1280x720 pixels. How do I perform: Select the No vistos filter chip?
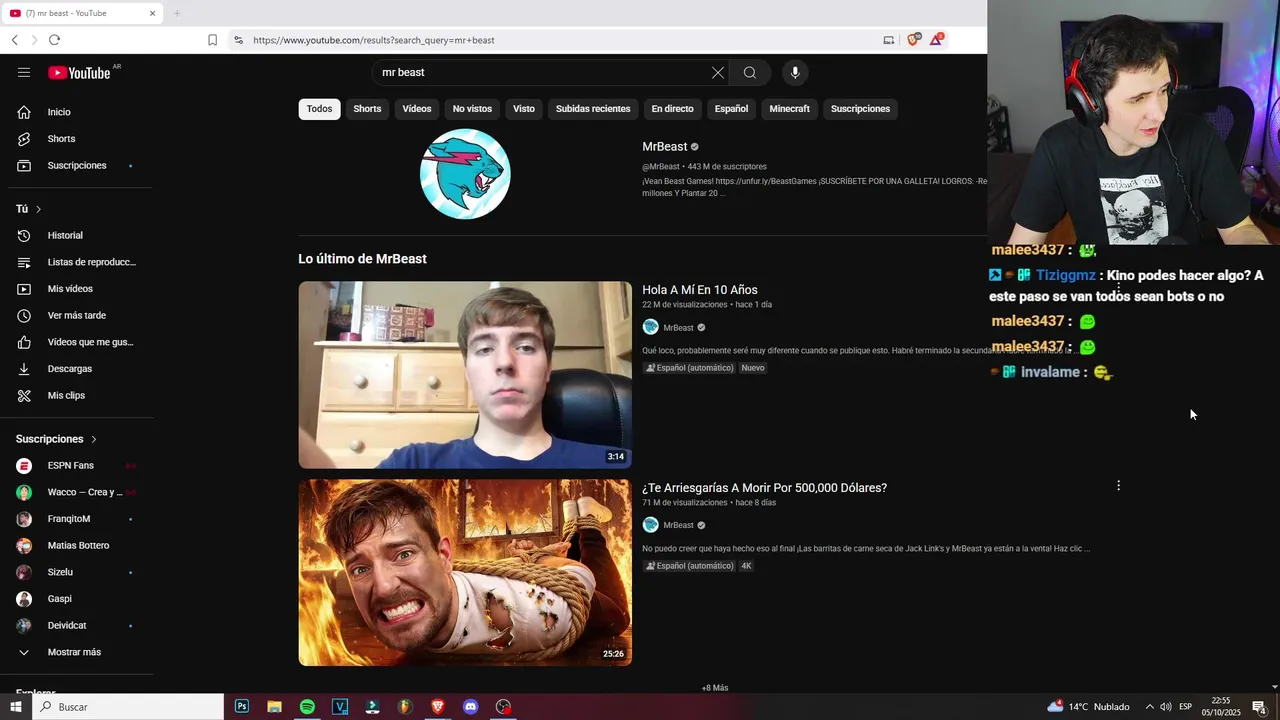472,109
